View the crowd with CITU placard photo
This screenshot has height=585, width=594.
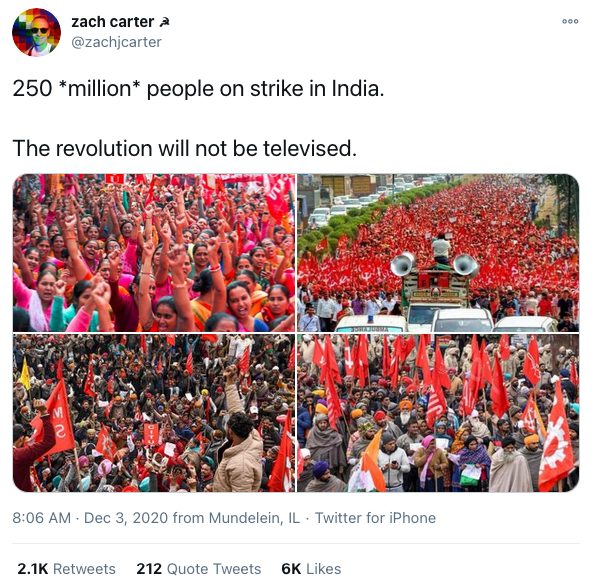click(154, 413)
